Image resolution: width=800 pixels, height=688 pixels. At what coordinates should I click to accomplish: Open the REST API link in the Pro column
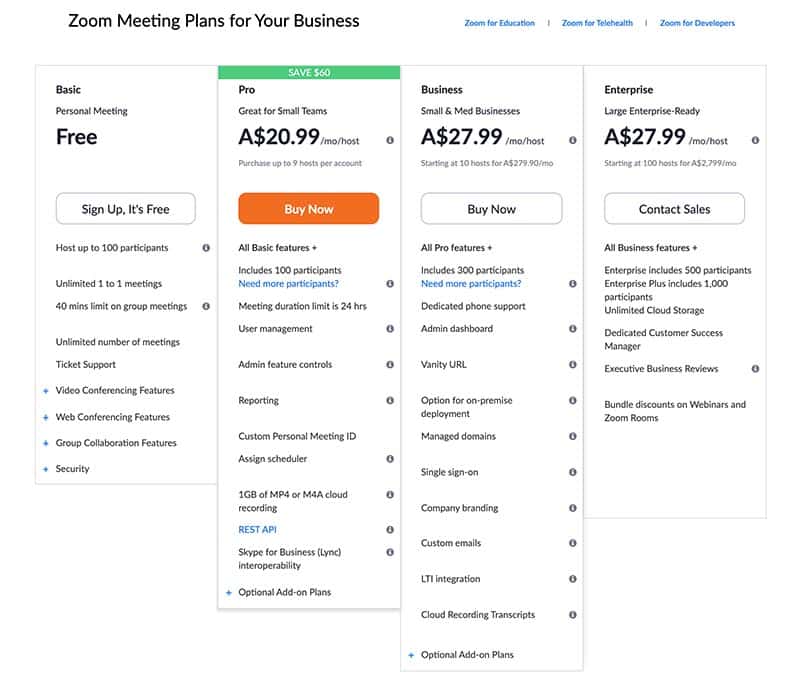click(259, 529)
